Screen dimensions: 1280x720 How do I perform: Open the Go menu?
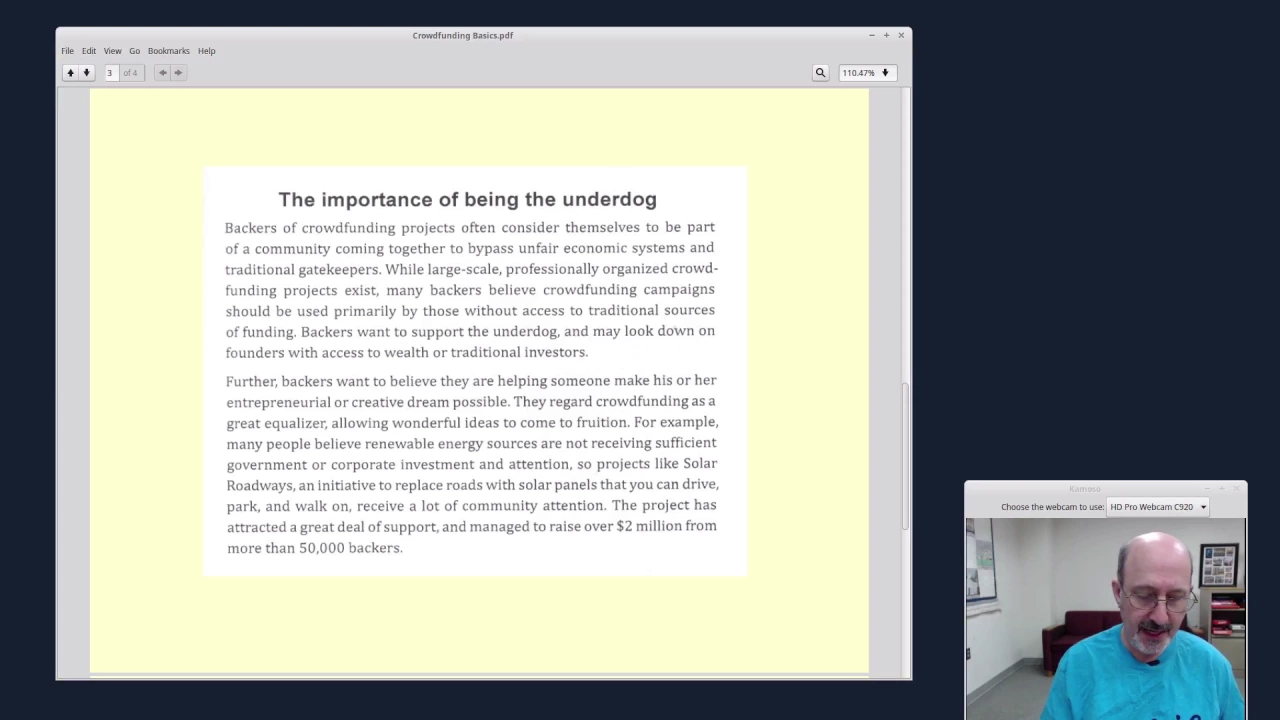click(134, 51)
